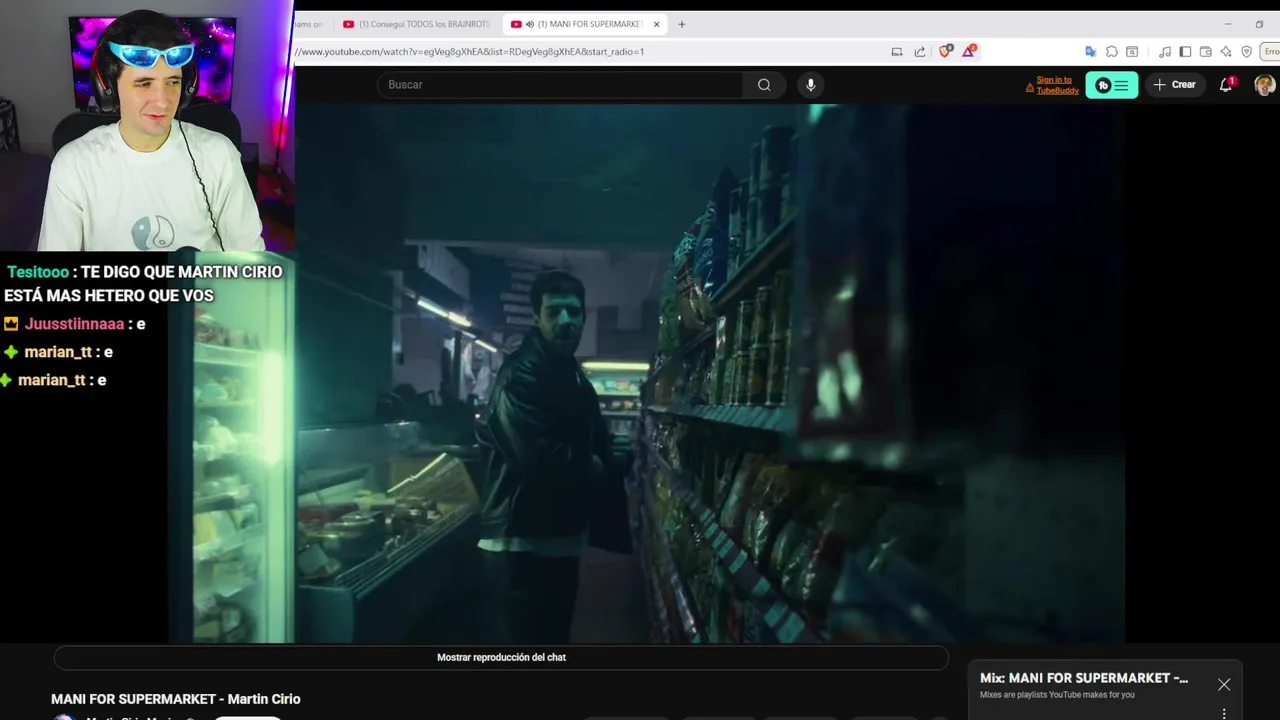The height and width of the screenshot is (720, 1280).
Task: Click the browser Error button
Action: click(1271, 52)
